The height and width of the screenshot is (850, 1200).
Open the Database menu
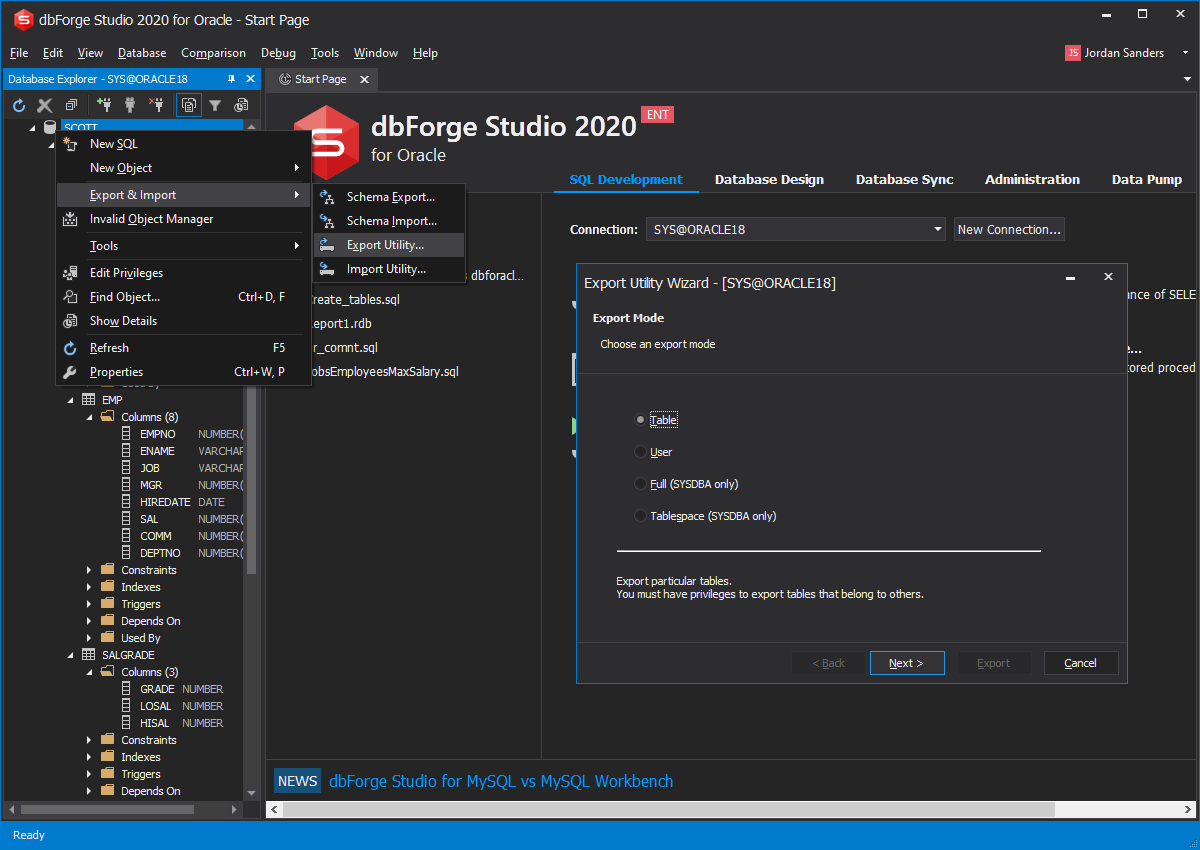(x=142, y=53)
